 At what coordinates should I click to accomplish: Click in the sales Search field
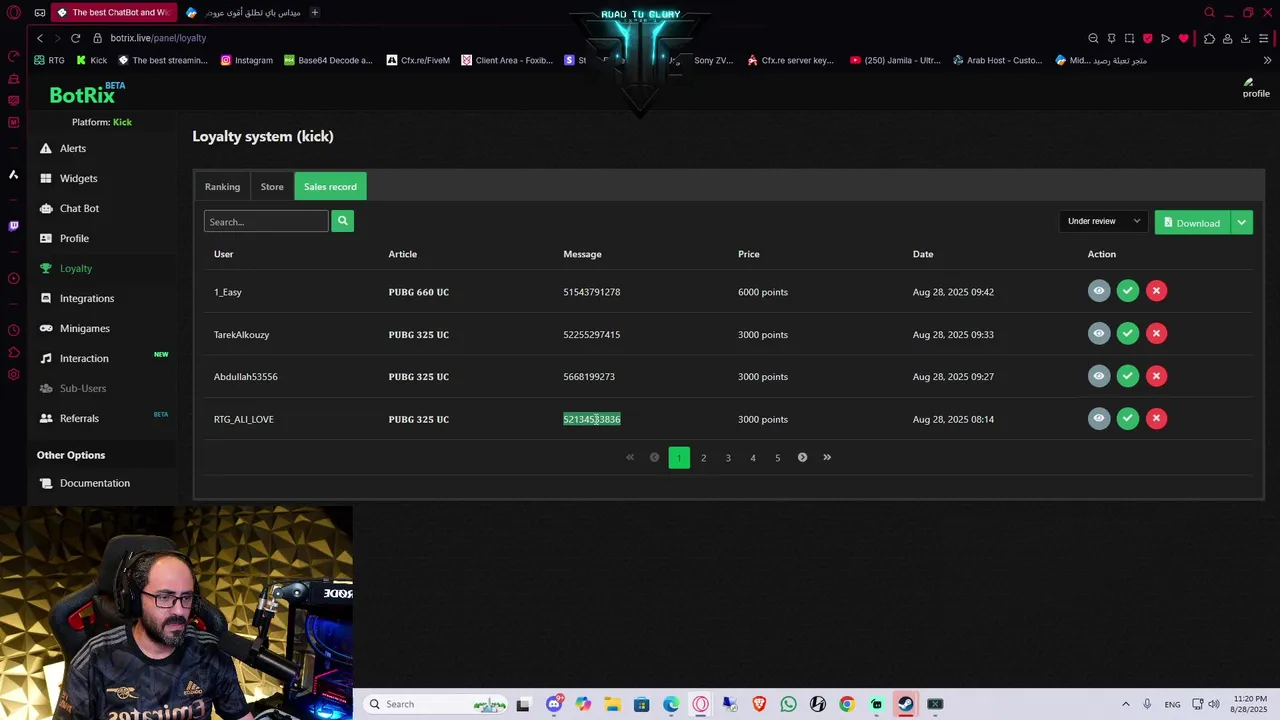pos(266,221)
